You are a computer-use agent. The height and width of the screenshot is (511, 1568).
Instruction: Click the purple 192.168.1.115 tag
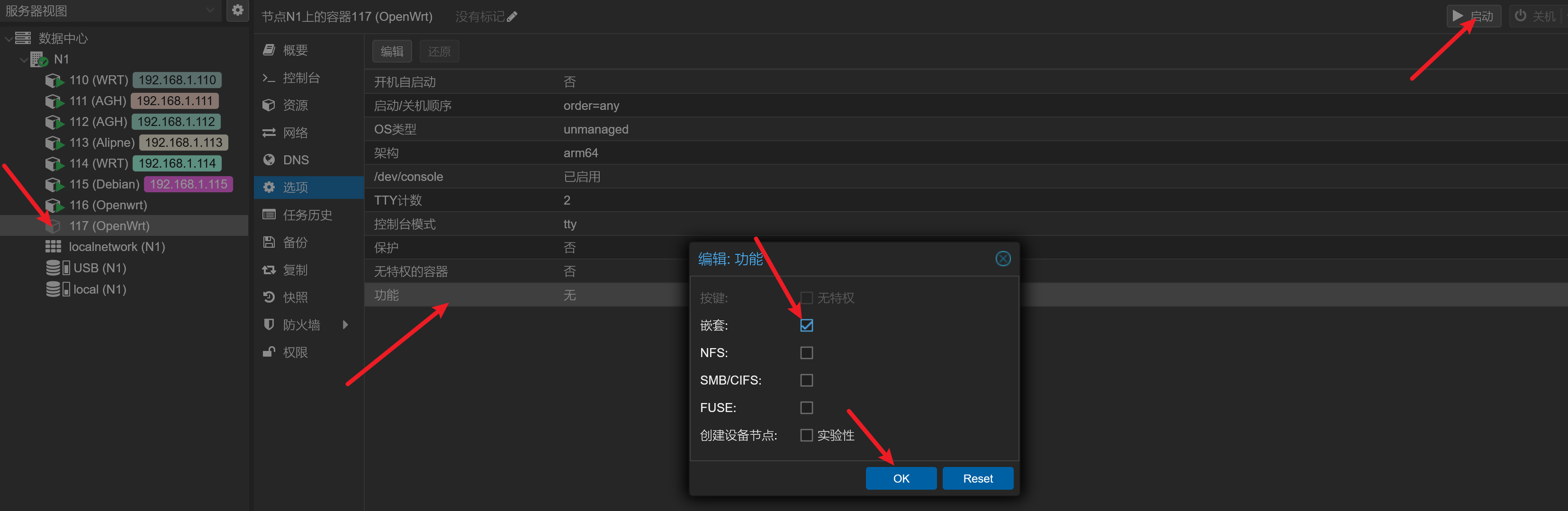188,184
